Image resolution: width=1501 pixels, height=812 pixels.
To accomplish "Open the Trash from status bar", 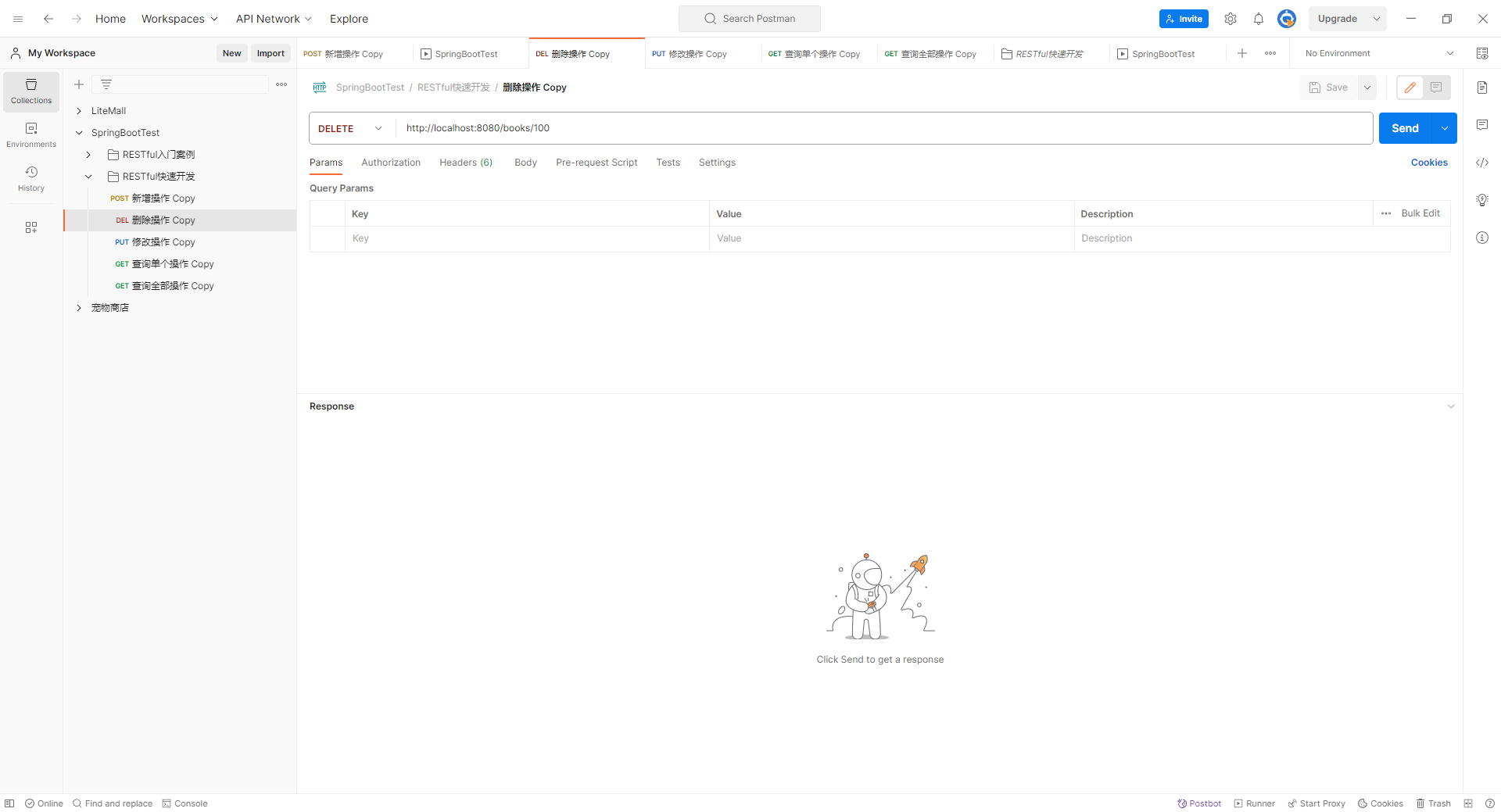I will (1434, 803).
